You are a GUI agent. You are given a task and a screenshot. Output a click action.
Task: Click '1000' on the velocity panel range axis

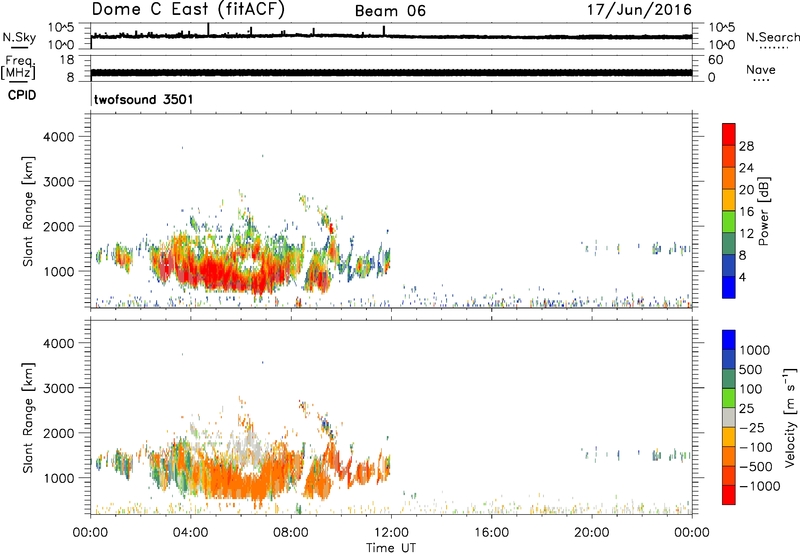pyautogui.click(x=59, y=478)
